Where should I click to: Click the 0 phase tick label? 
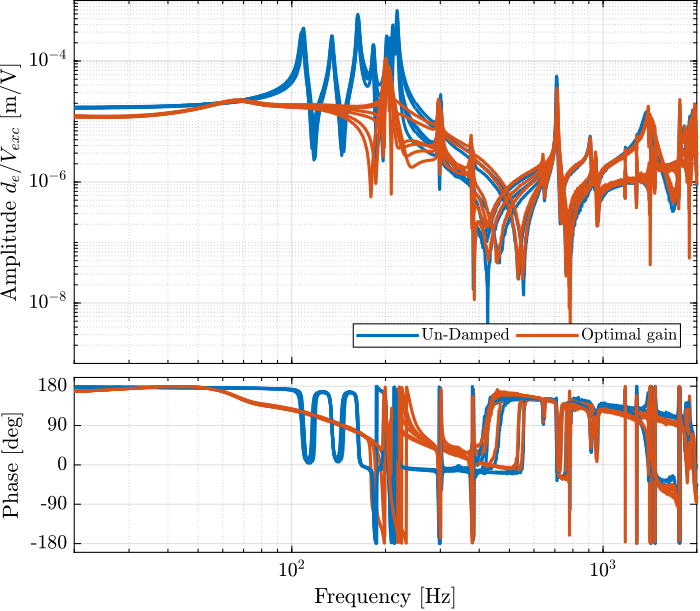(x=62, y=465)
